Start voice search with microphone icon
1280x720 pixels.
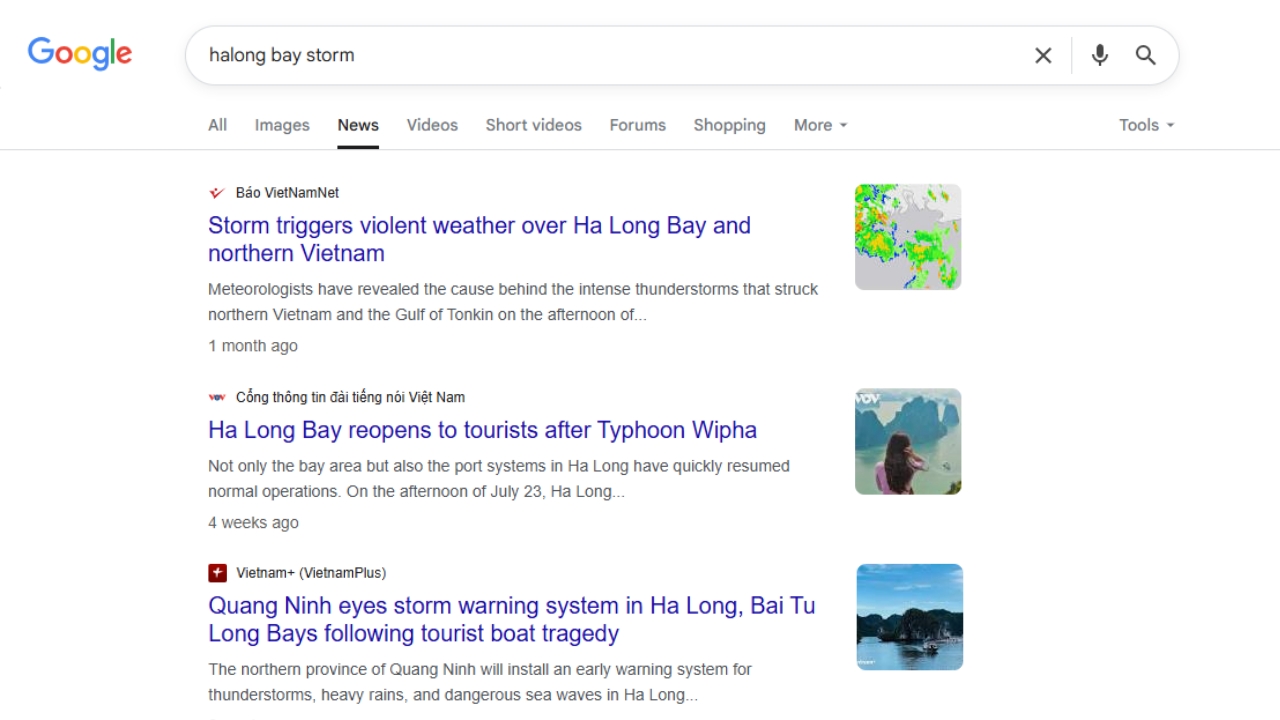1099,55
